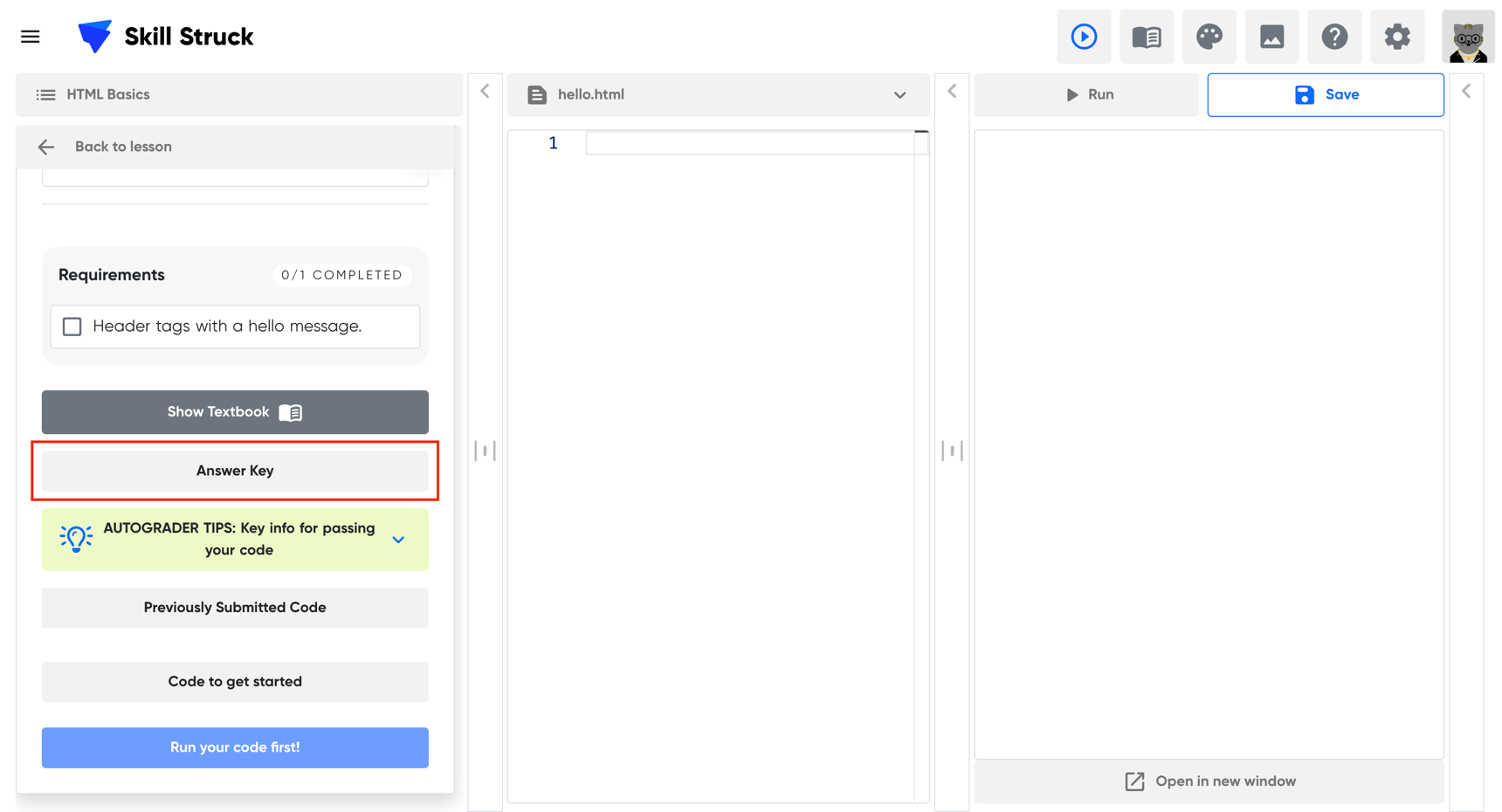Expand the hello.html file dropdown
The height and width of the screenshot is (812, 1502).
click(899, 95)
